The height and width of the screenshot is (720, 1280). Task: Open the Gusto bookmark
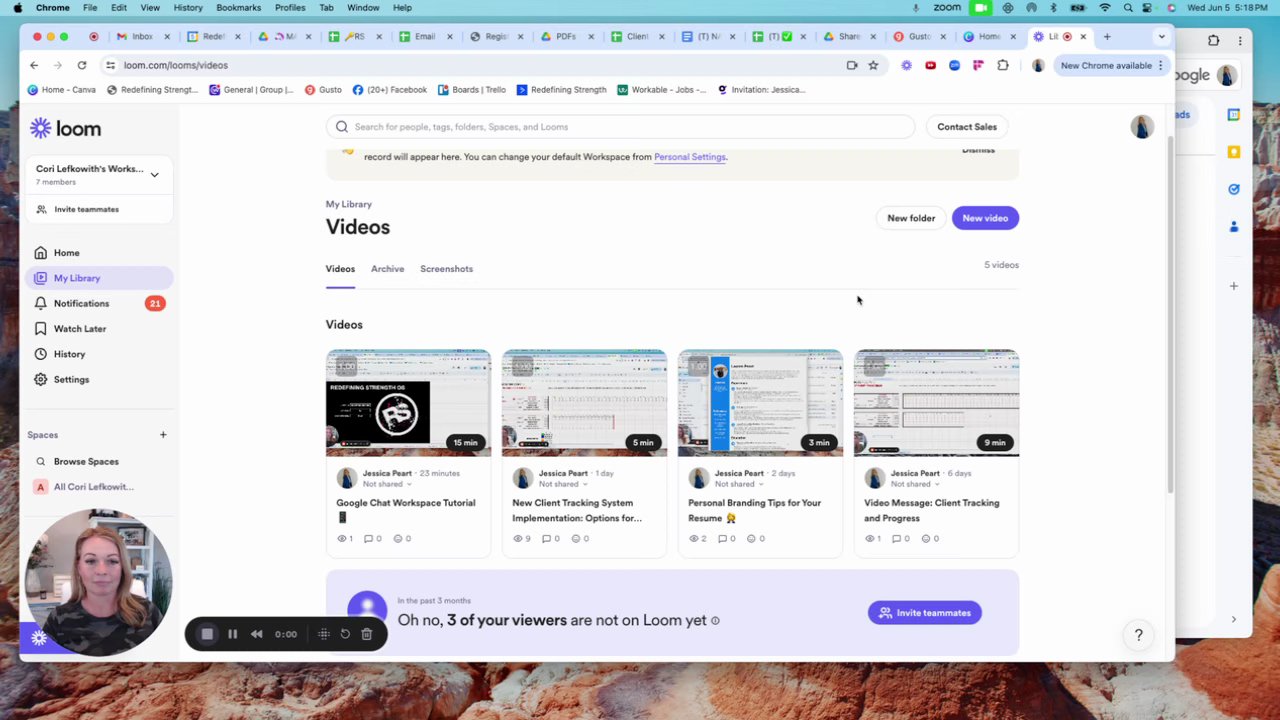(323, 90)
